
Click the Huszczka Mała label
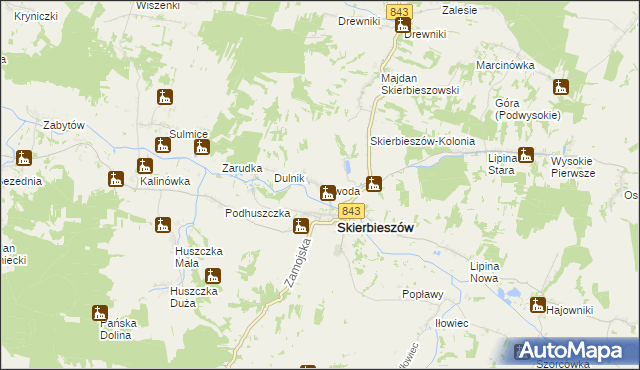click(199, 257)
